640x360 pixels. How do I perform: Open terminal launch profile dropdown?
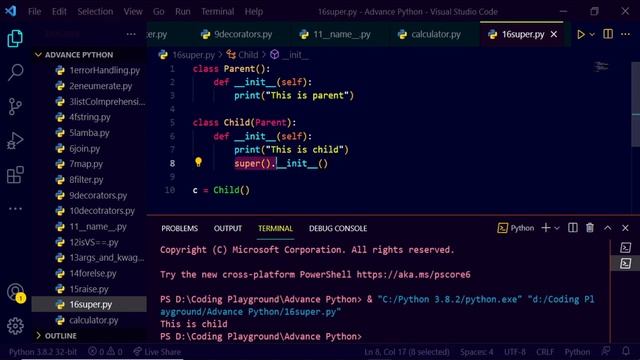[557, 228]
